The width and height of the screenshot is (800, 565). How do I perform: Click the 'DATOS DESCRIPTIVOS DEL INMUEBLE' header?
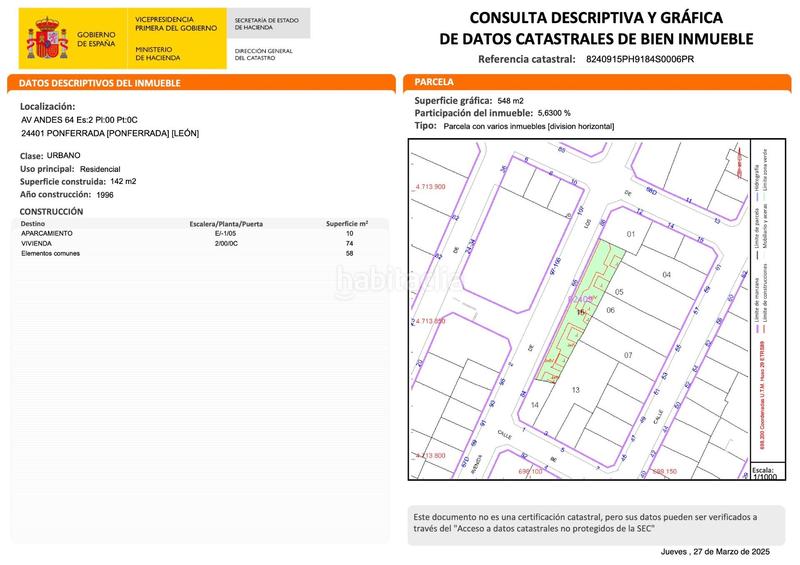coord(99,83)
